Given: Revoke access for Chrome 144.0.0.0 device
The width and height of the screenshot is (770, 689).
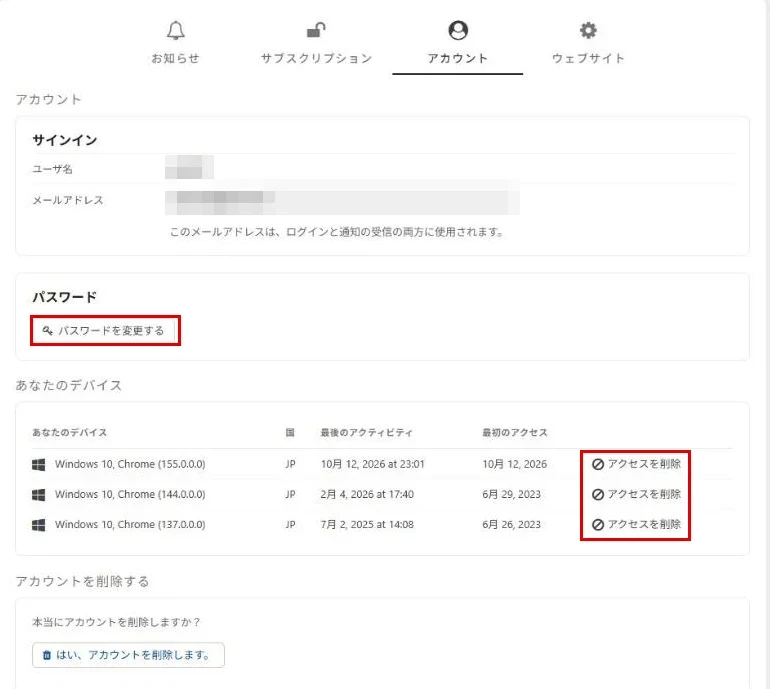Looking at the screenshot, I should pyautogui.click(x=636, y=494).
